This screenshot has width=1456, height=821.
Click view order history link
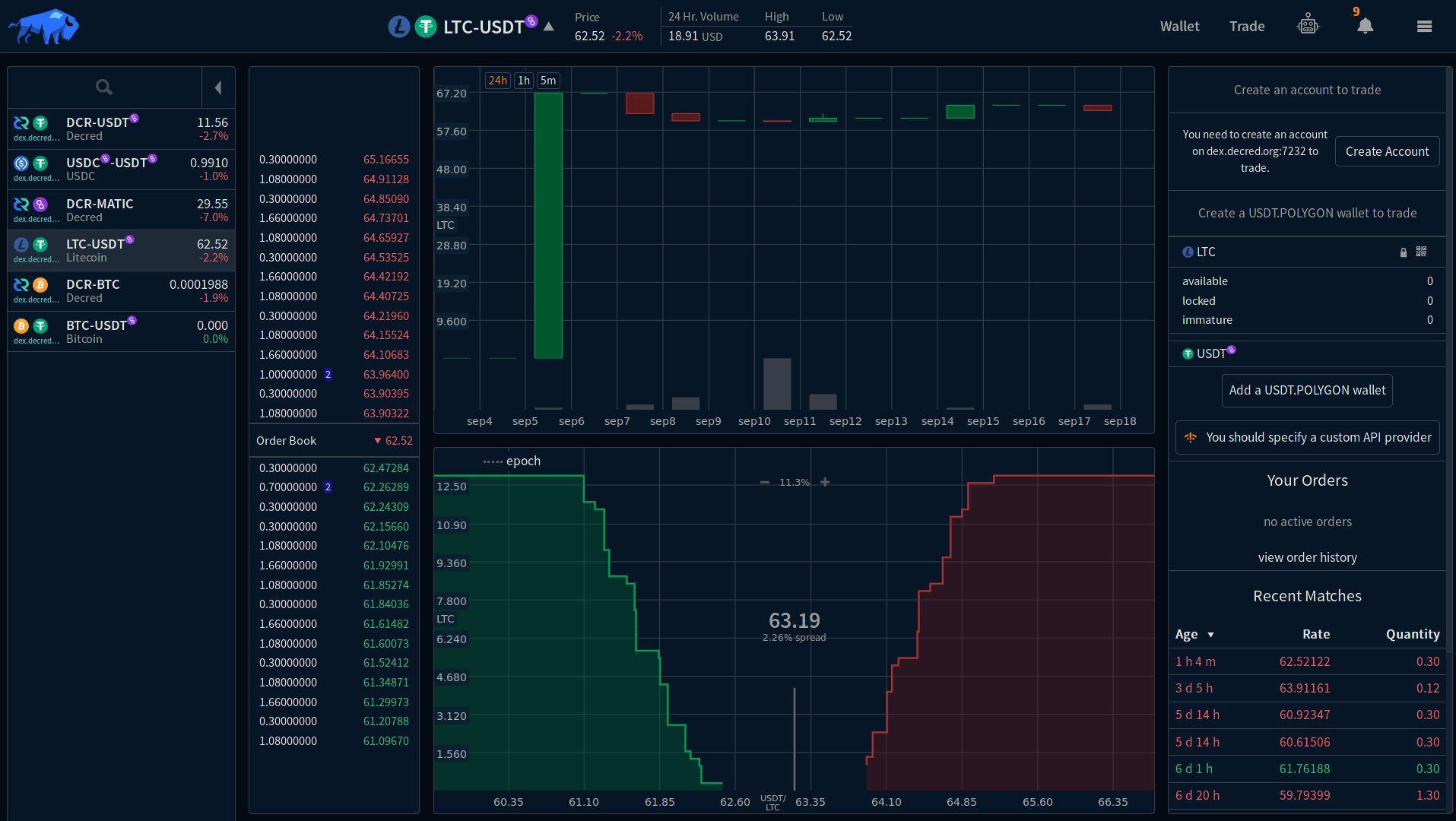click(1307, 557)
